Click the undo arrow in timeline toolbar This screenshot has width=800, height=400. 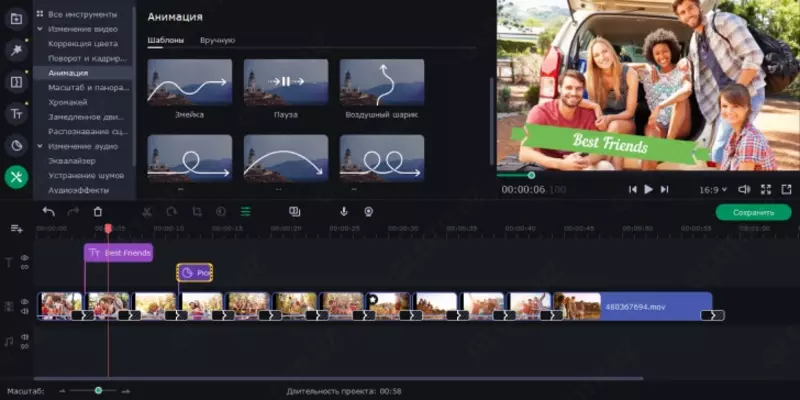click(x=49, y=212)
